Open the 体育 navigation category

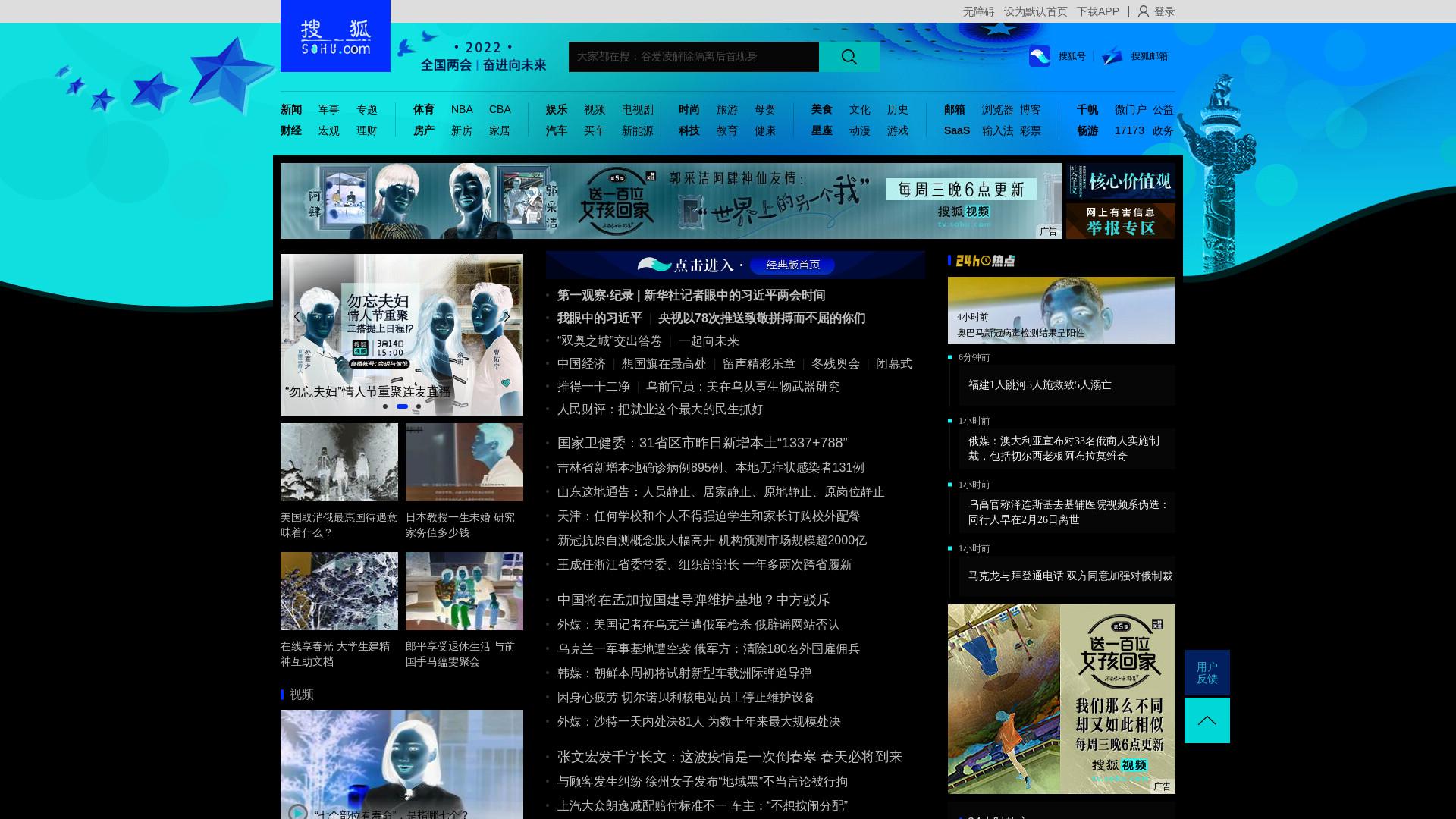coord(424,109)
